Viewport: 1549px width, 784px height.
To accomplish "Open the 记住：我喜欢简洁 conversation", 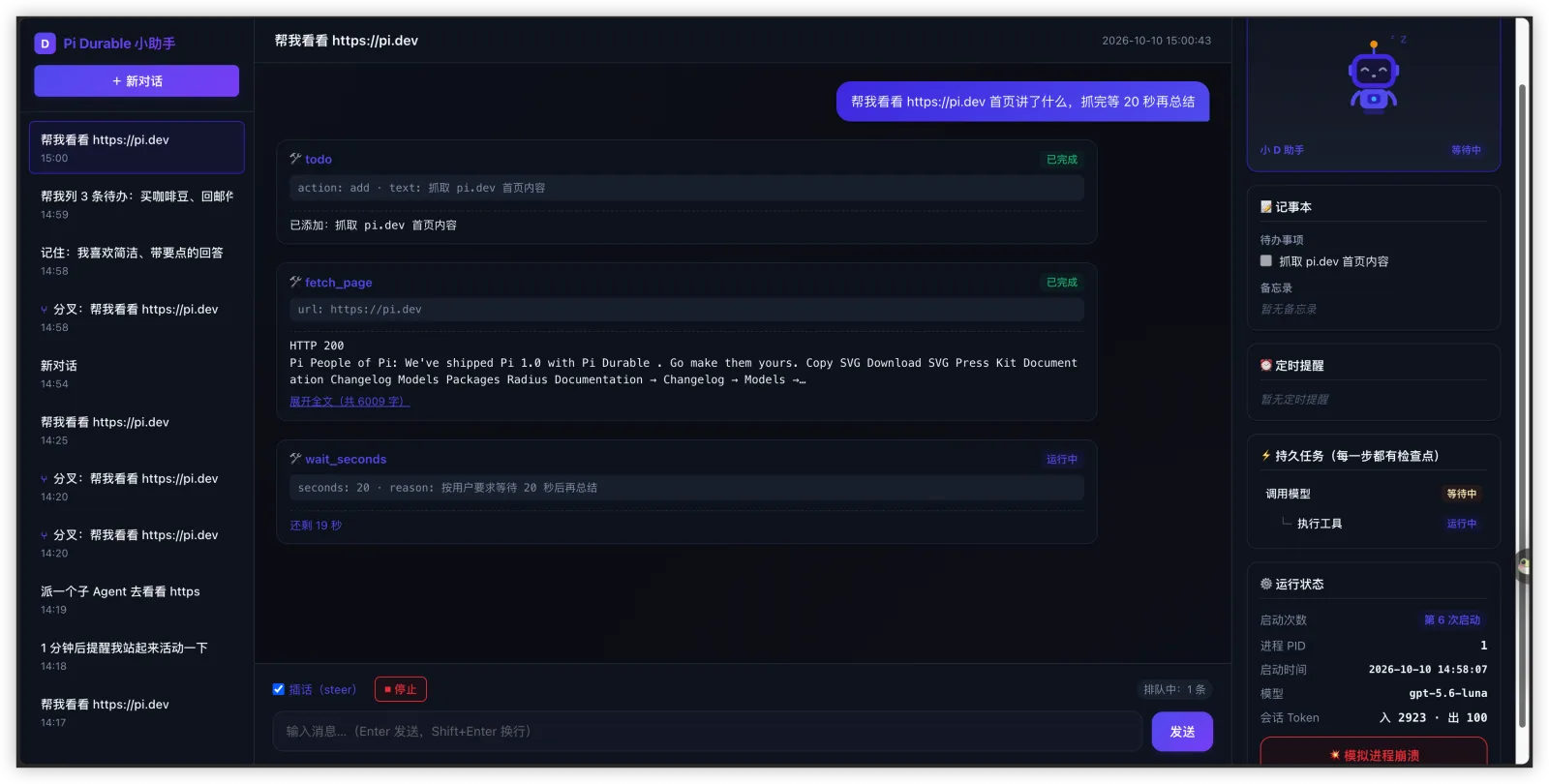I will click(x=137, y=261).
